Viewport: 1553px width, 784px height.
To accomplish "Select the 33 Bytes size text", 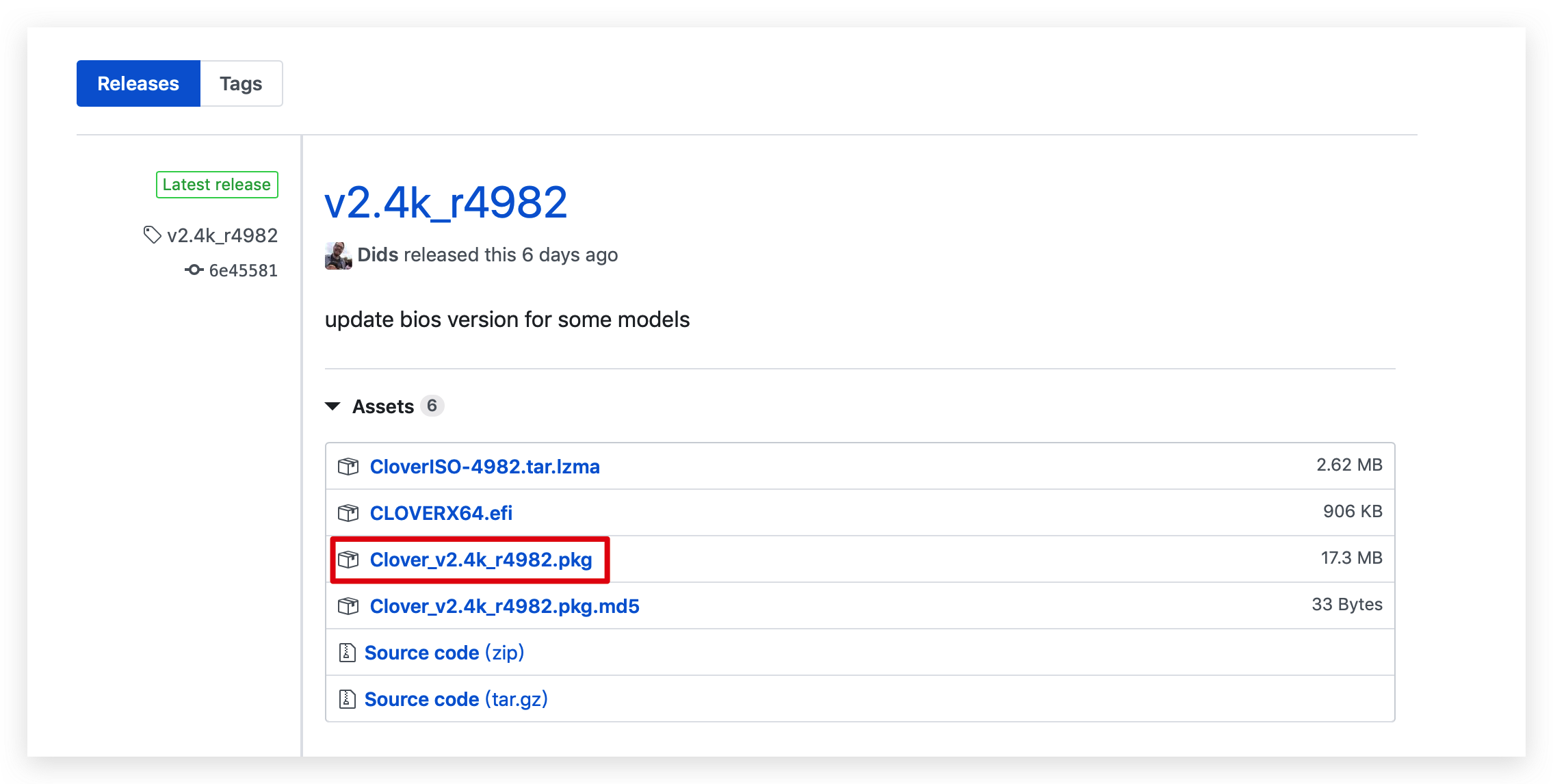I will tap(1347, 605).
